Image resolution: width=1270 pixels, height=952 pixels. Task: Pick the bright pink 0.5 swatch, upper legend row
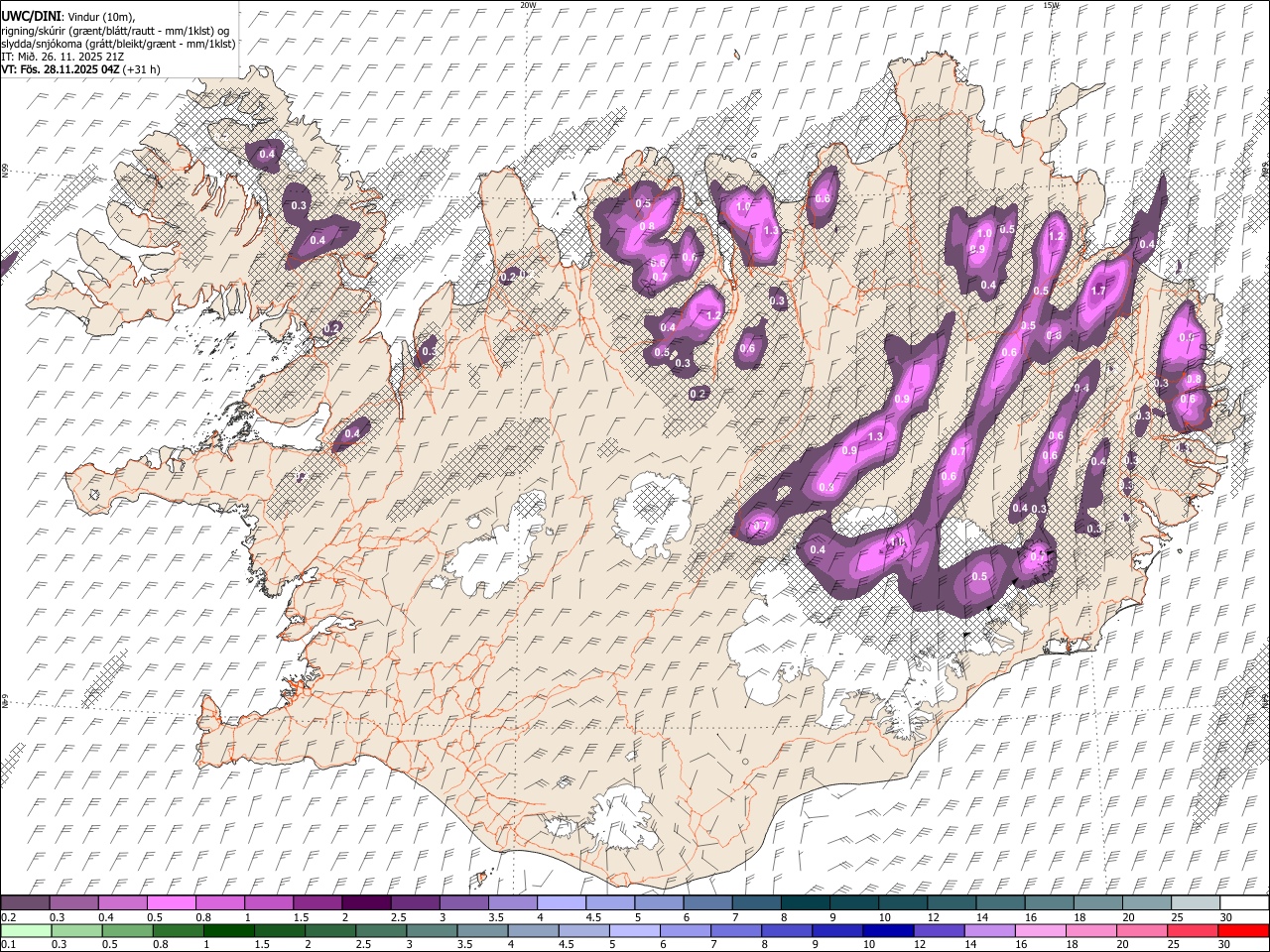pyautogui.click(x=171, y=902)
